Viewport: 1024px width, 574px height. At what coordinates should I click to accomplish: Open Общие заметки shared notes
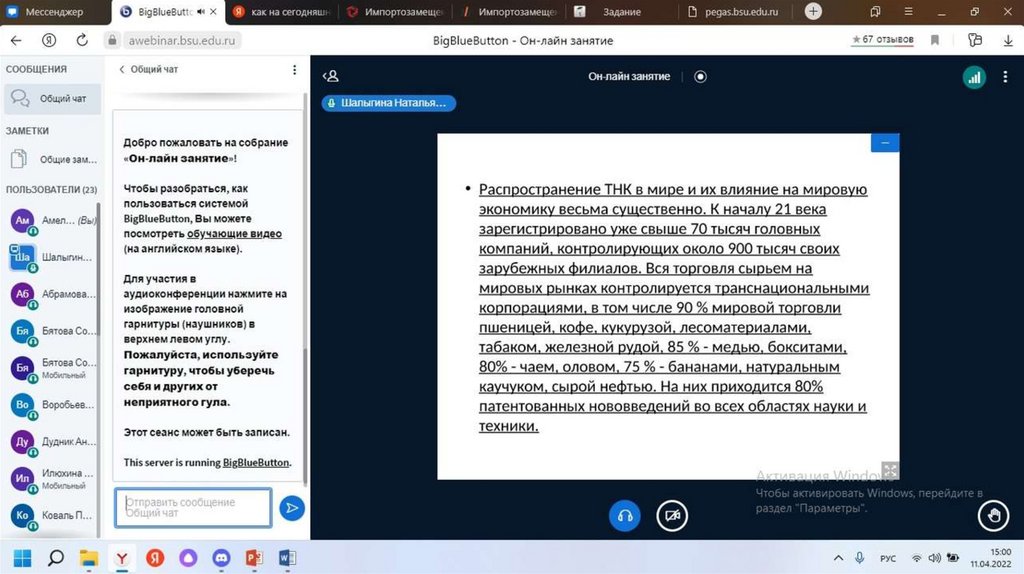click(x=52, y=159)
